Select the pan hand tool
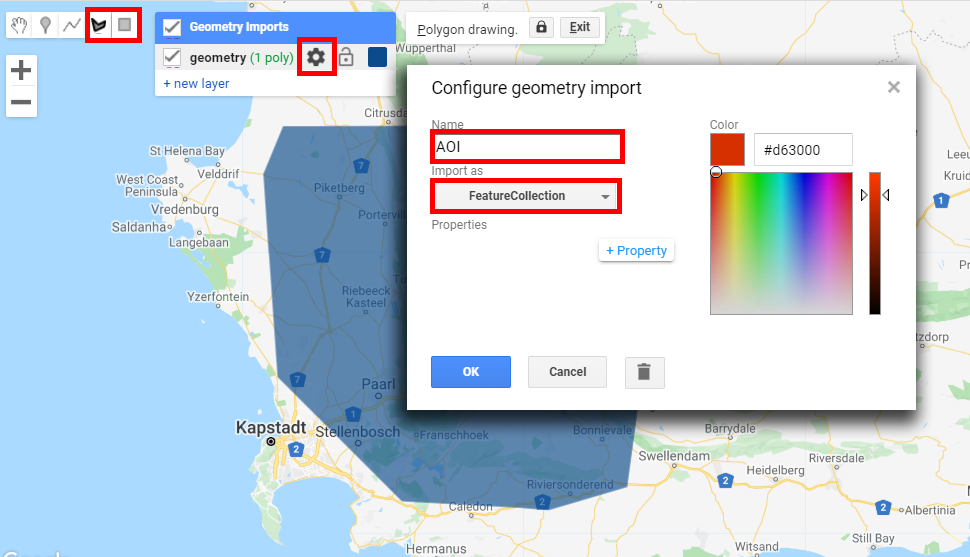This screenshot has width=970, height=557. (x=20, y=25)
